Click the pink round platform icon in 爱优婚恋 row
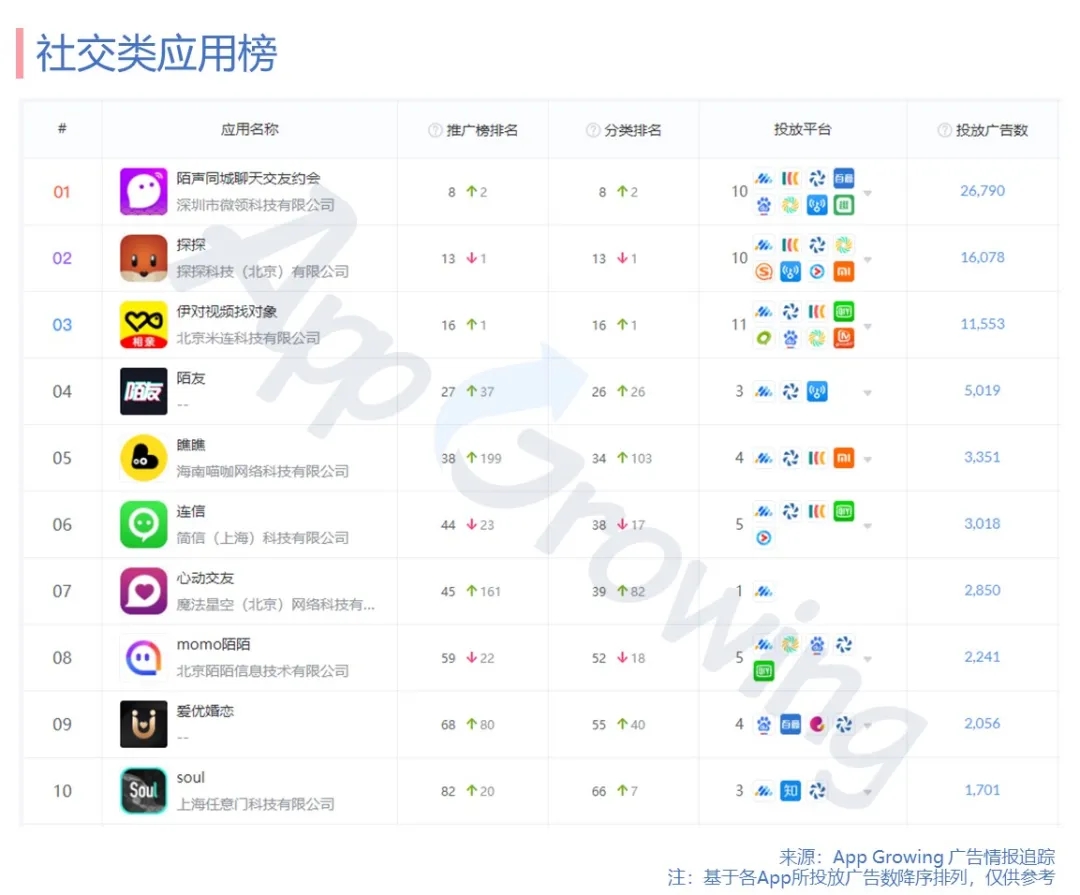 pos(817,724)
